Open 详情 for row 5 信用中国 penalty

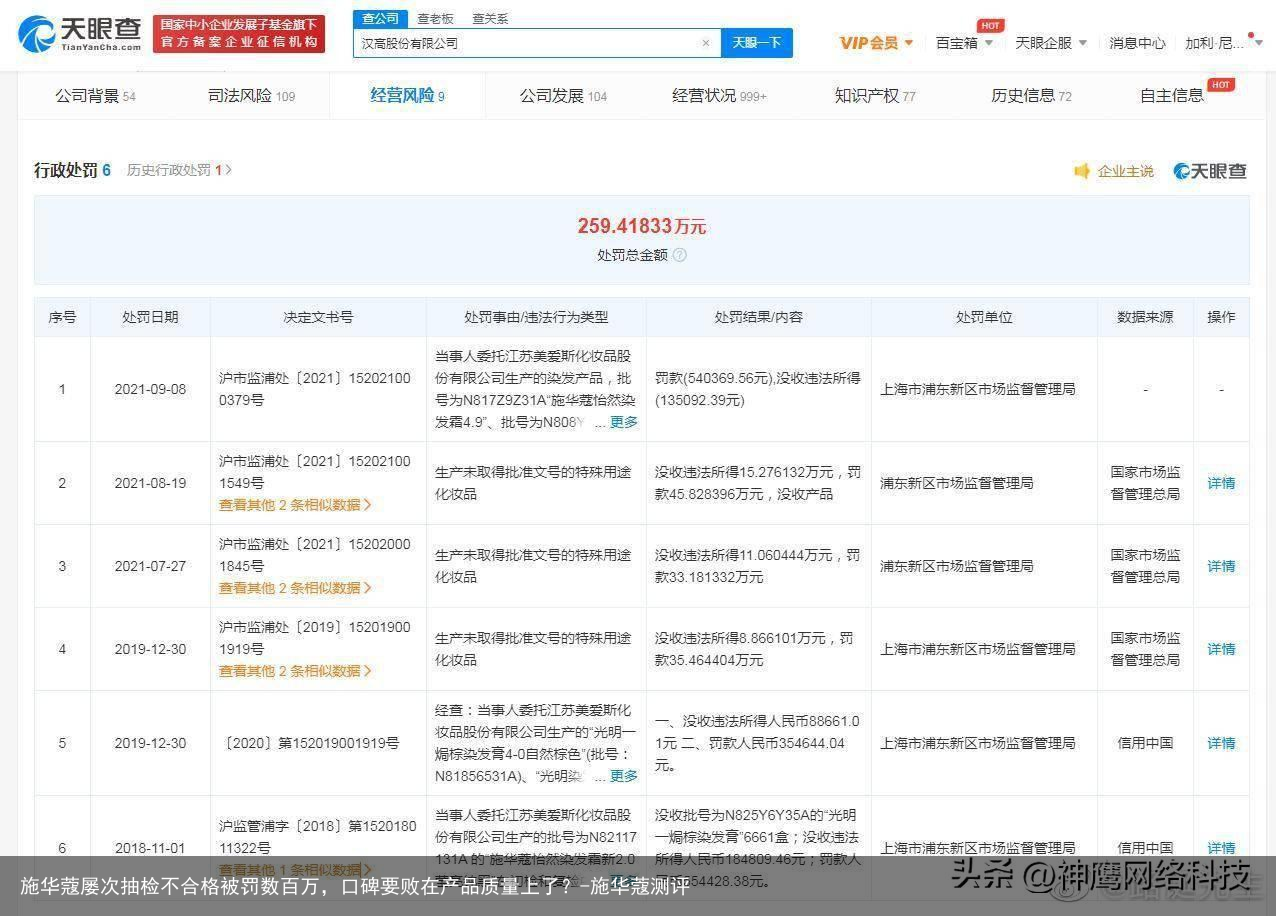point(1221,743)
